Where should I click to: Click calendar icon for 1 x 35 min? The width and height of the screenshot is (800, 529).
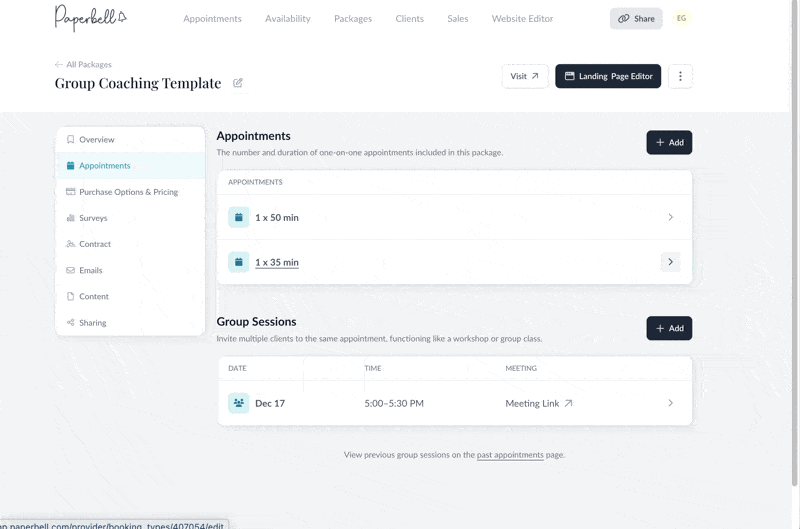(x=239, y=262)
